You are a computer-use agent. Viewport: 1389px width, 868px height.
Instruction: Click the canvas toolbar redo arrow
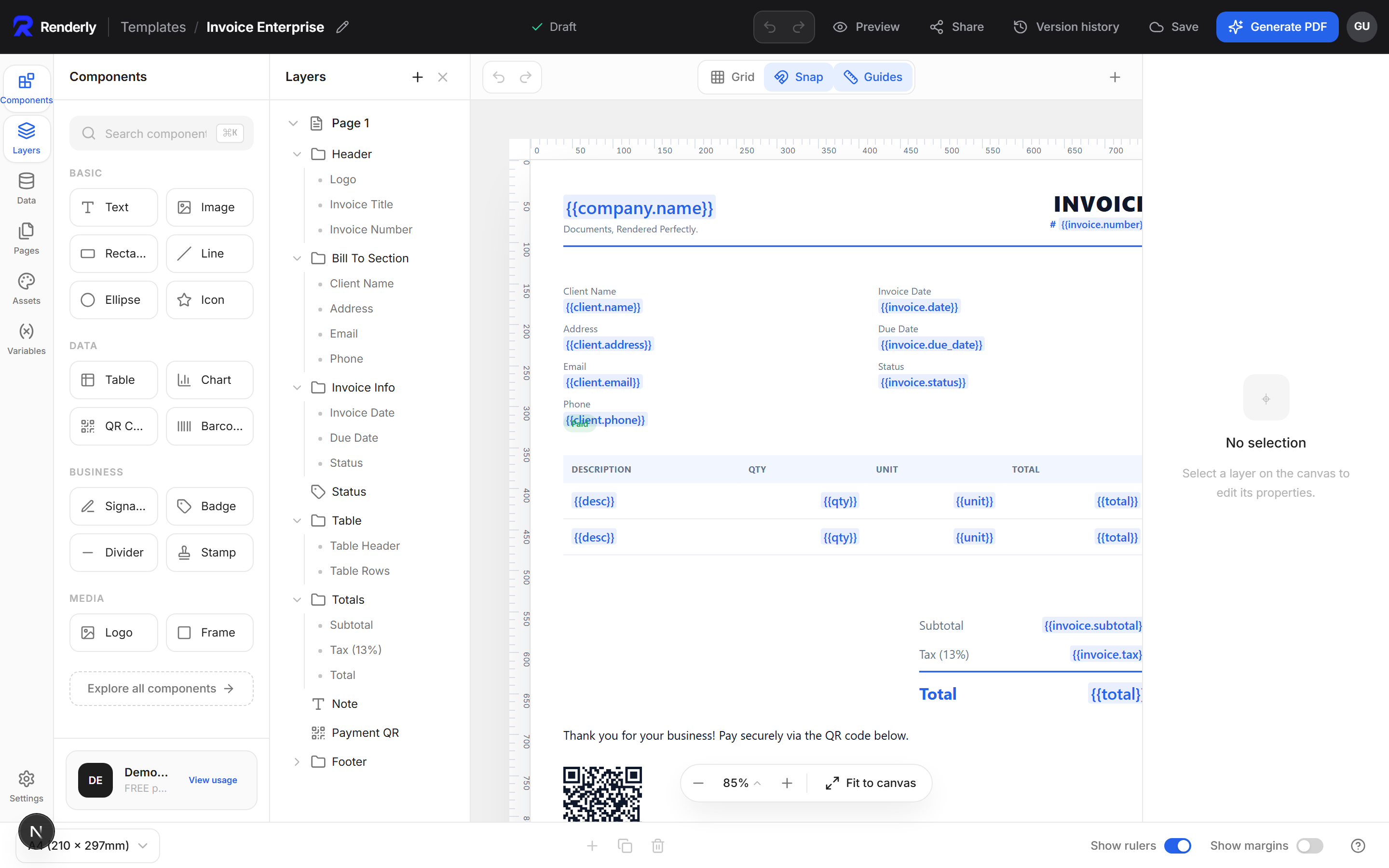coord(526,77)
